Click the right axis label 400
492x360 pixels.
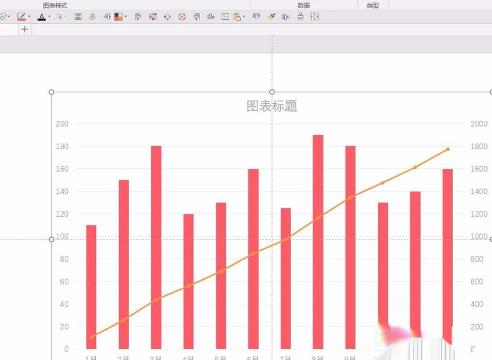pyautogui.click(x=477, y=304)
